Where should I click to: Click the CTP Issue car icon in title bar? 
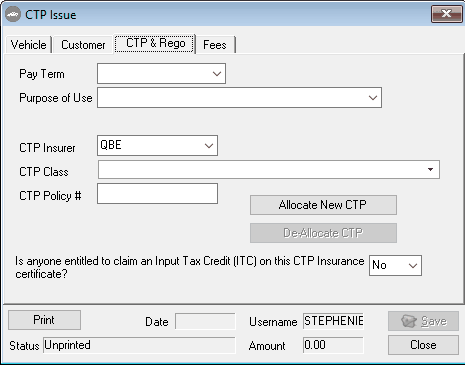point(13,14)
